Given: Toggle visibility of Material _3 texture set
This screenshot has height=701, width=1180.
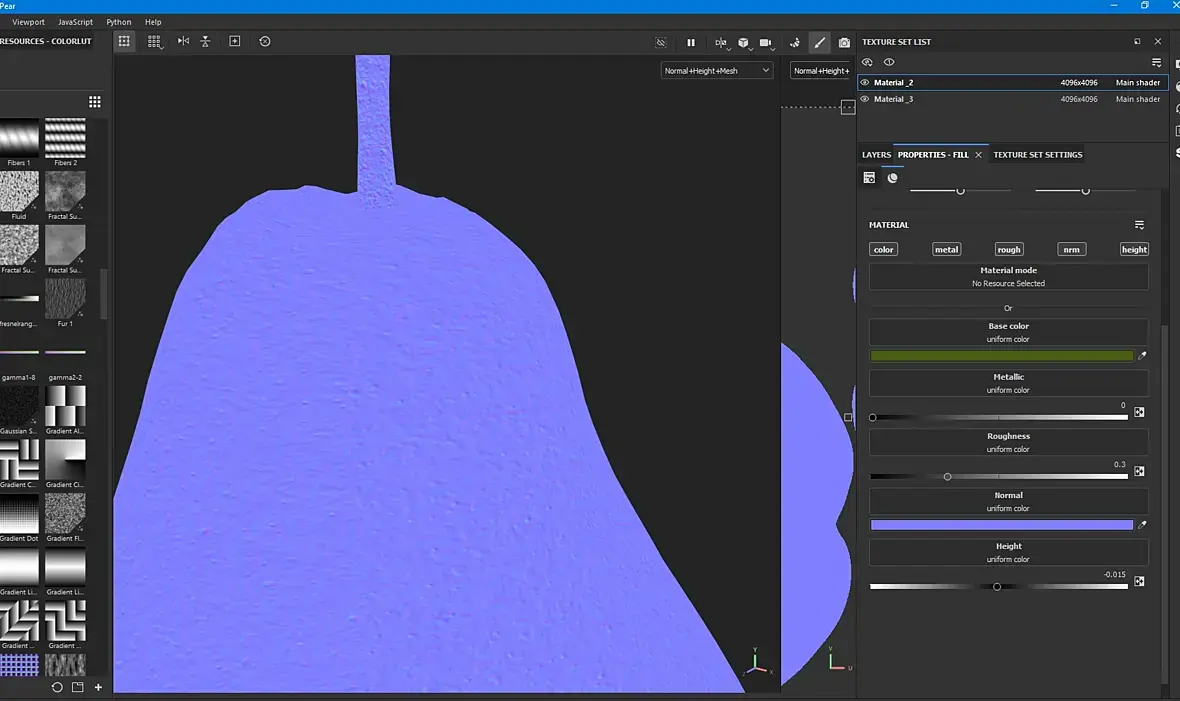Looking at the screenshot, I should click(865, 99).
